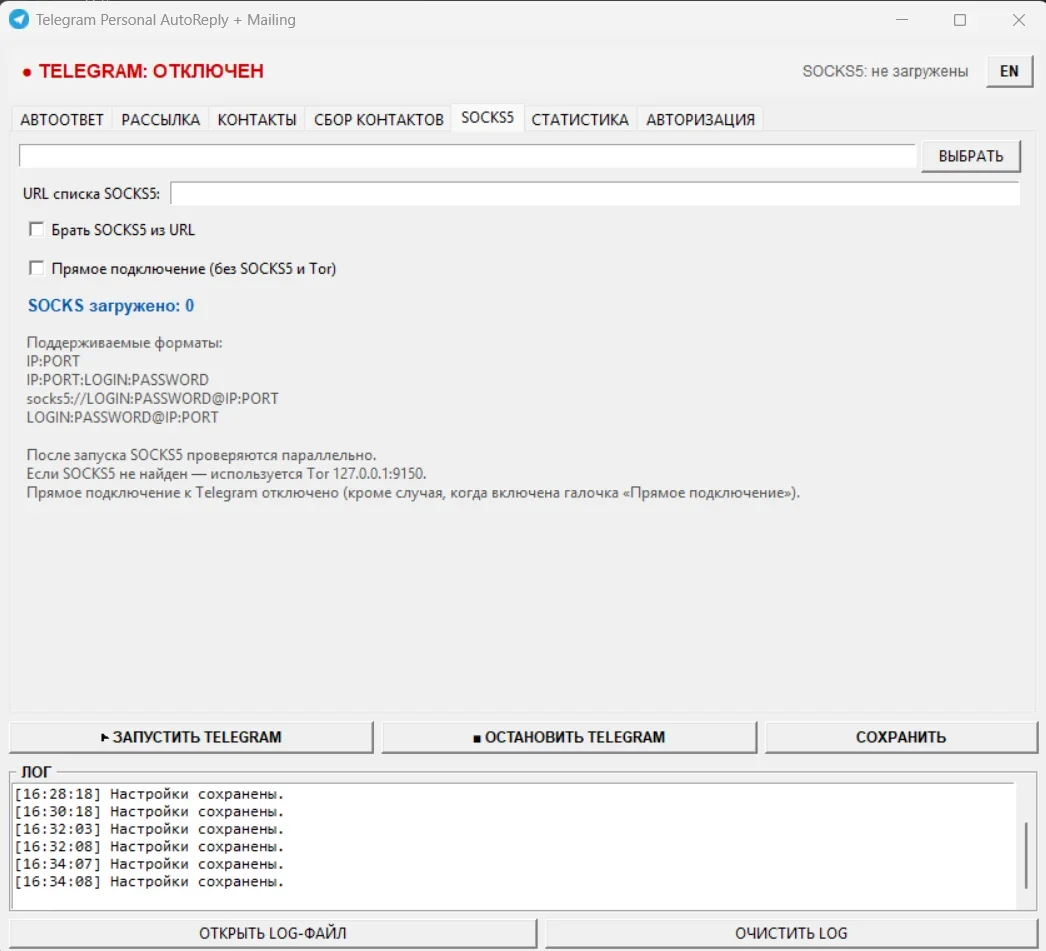Select log entry at 16:32:03

149,829
